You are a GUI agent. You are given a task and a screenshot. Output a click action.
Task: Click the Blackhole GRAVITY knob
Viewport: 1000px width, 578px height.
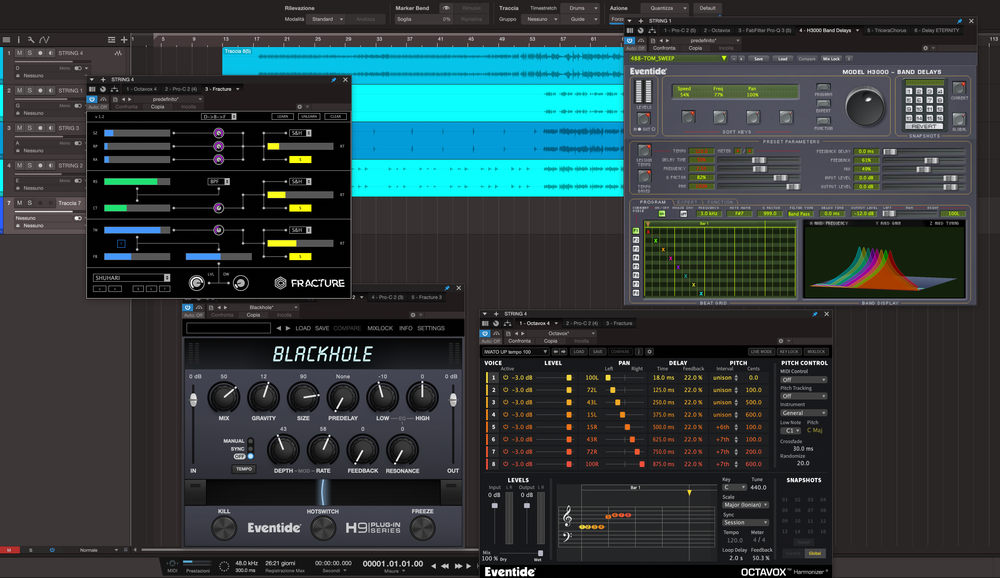pyautogui.click(x=263, y=397)
